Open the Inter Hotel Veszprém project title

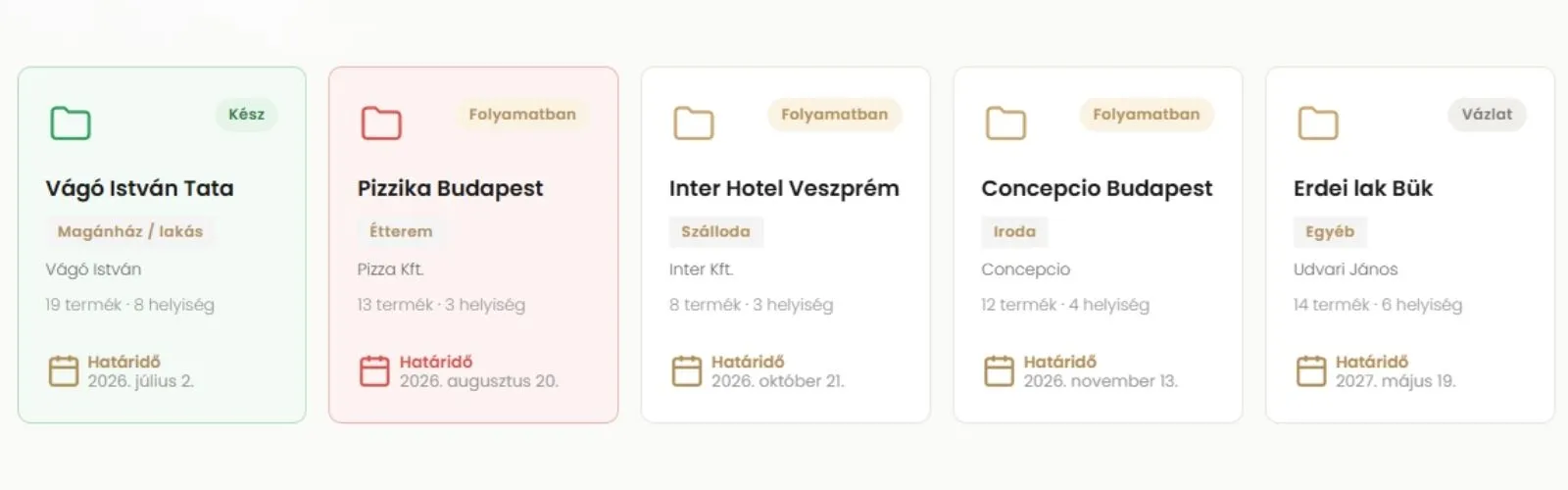point(784,188)
